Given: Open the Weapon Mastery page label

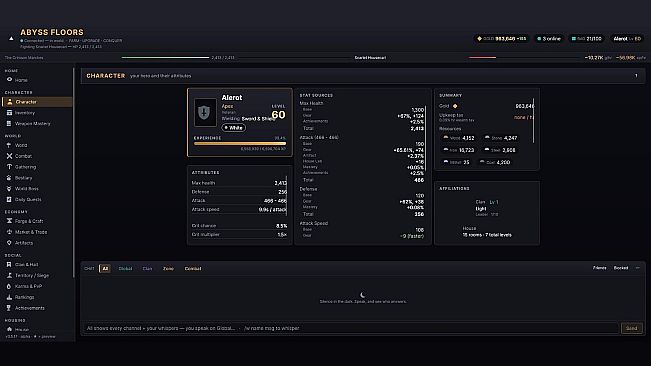Looking at the screenshot, I should (x=33, y=124).
